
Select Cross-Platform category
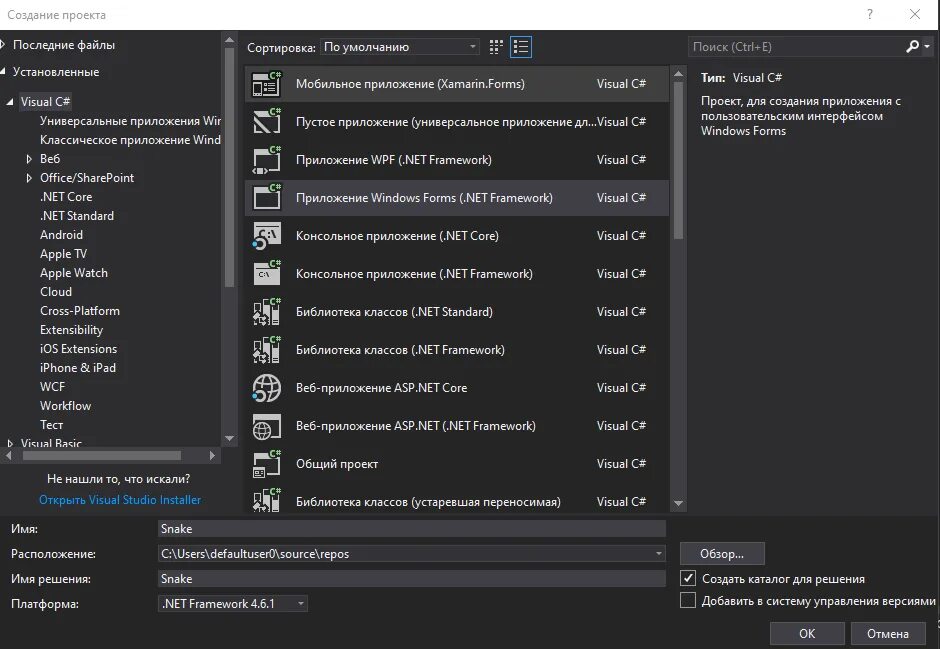click(80, 311)
